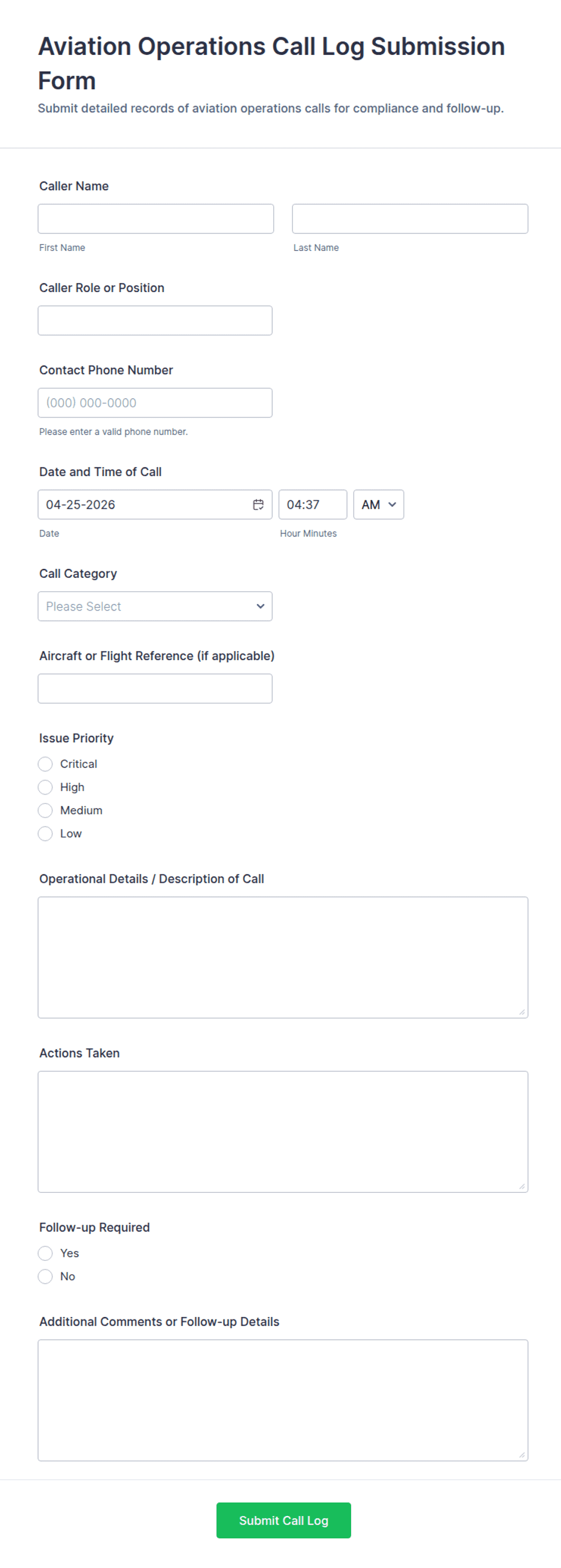Click resize grip on Actions Taken textarea
Image resolution: width=561 pixels, height=1568 pixels.
521,1186
